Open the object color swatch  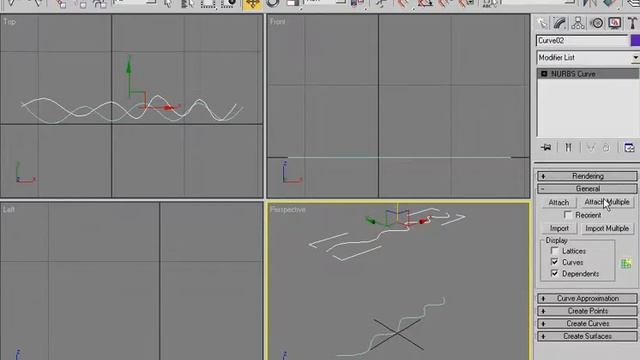pos(636,40)
